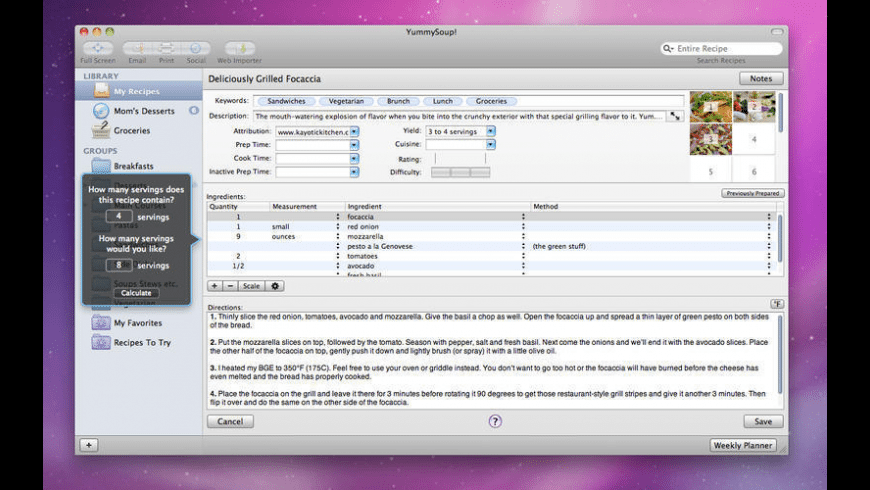Screen dimensions: 870x490
Task: Toggle the °F temperature unit button
Action: tap(777, 304)
